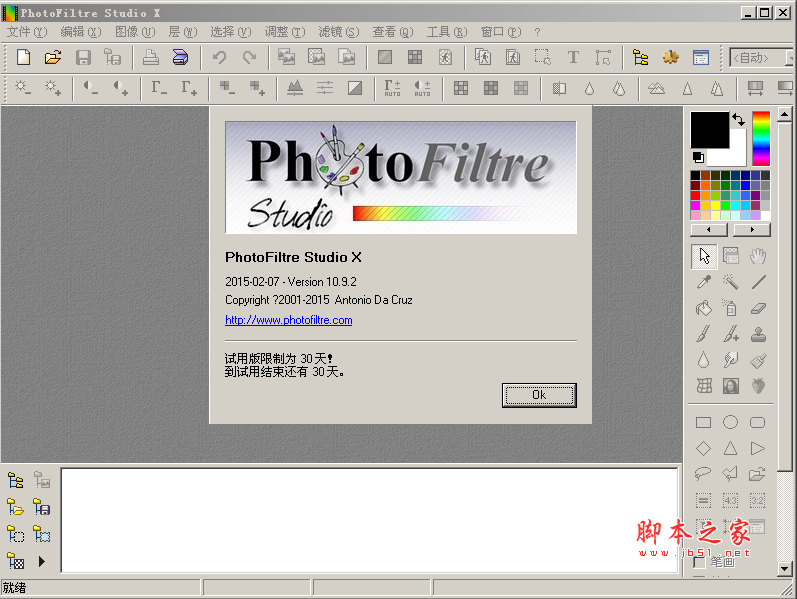Screen dimensions: 797x599
Task: Click the palette next right arrow
Action: (x=752, y=230)
